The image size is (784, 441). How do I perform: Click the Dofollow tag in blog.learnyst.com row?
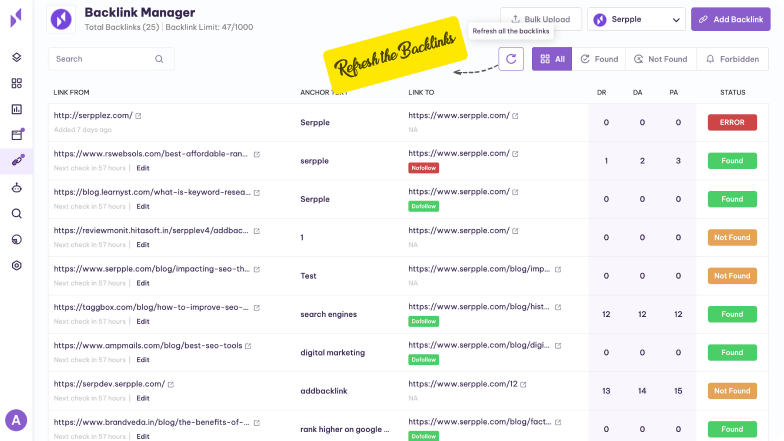coord(424,206)
